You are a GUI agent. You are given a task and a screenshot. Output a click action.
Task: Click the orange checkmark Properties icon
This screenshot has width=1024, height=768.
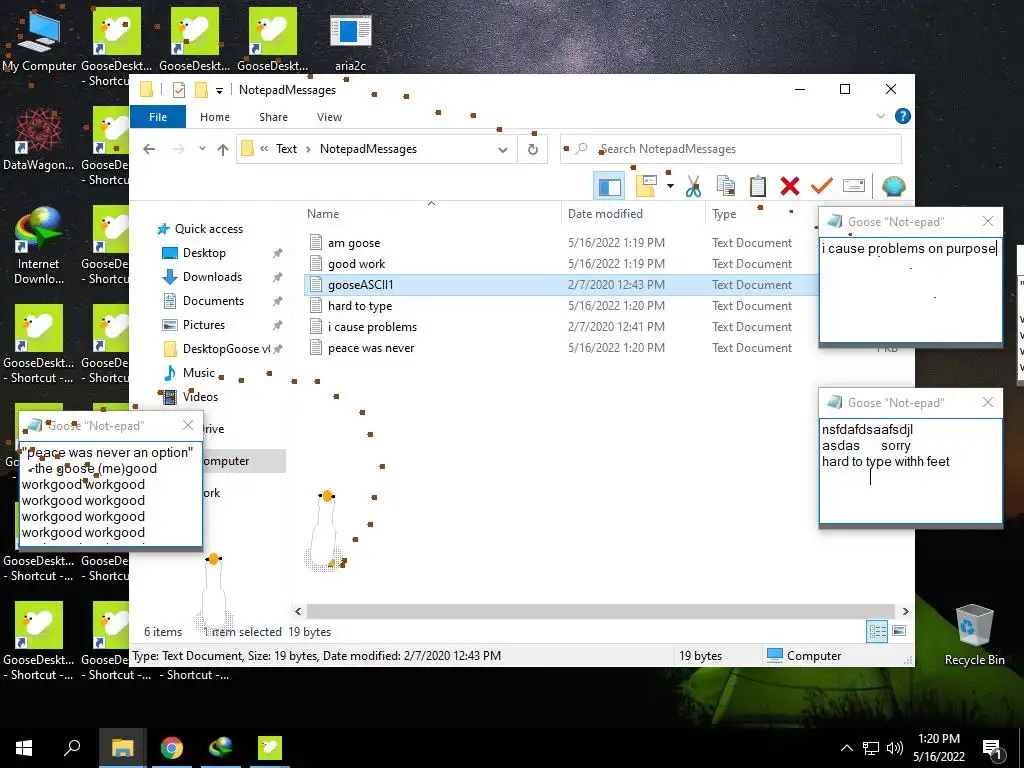822,187
